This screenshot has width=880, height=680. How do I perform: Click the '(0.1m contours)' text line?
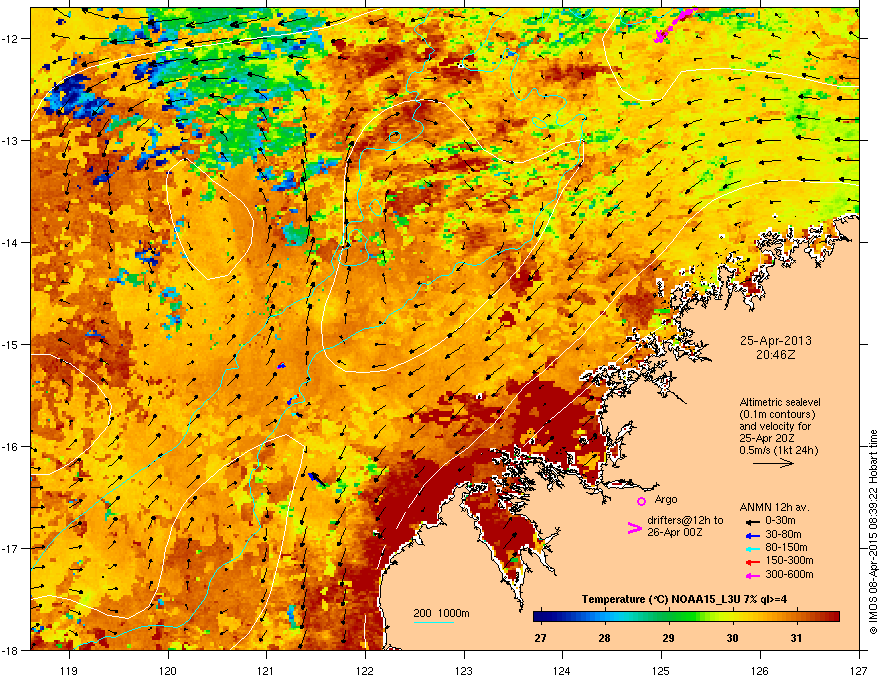pyautogui.click(x=777, y=415)
